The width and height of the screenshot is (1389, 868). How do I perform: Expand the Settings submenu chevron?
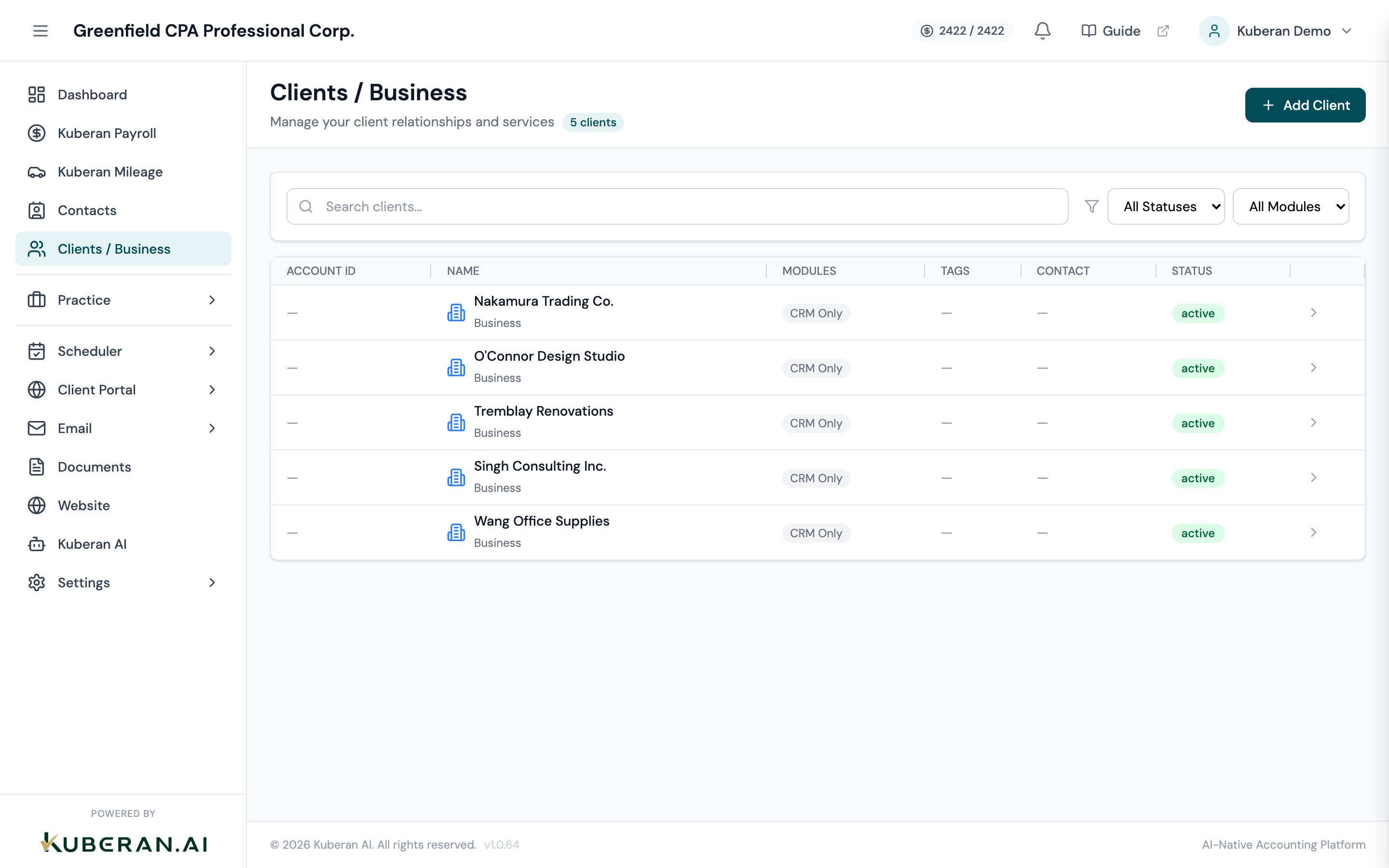tap(212, 583)
